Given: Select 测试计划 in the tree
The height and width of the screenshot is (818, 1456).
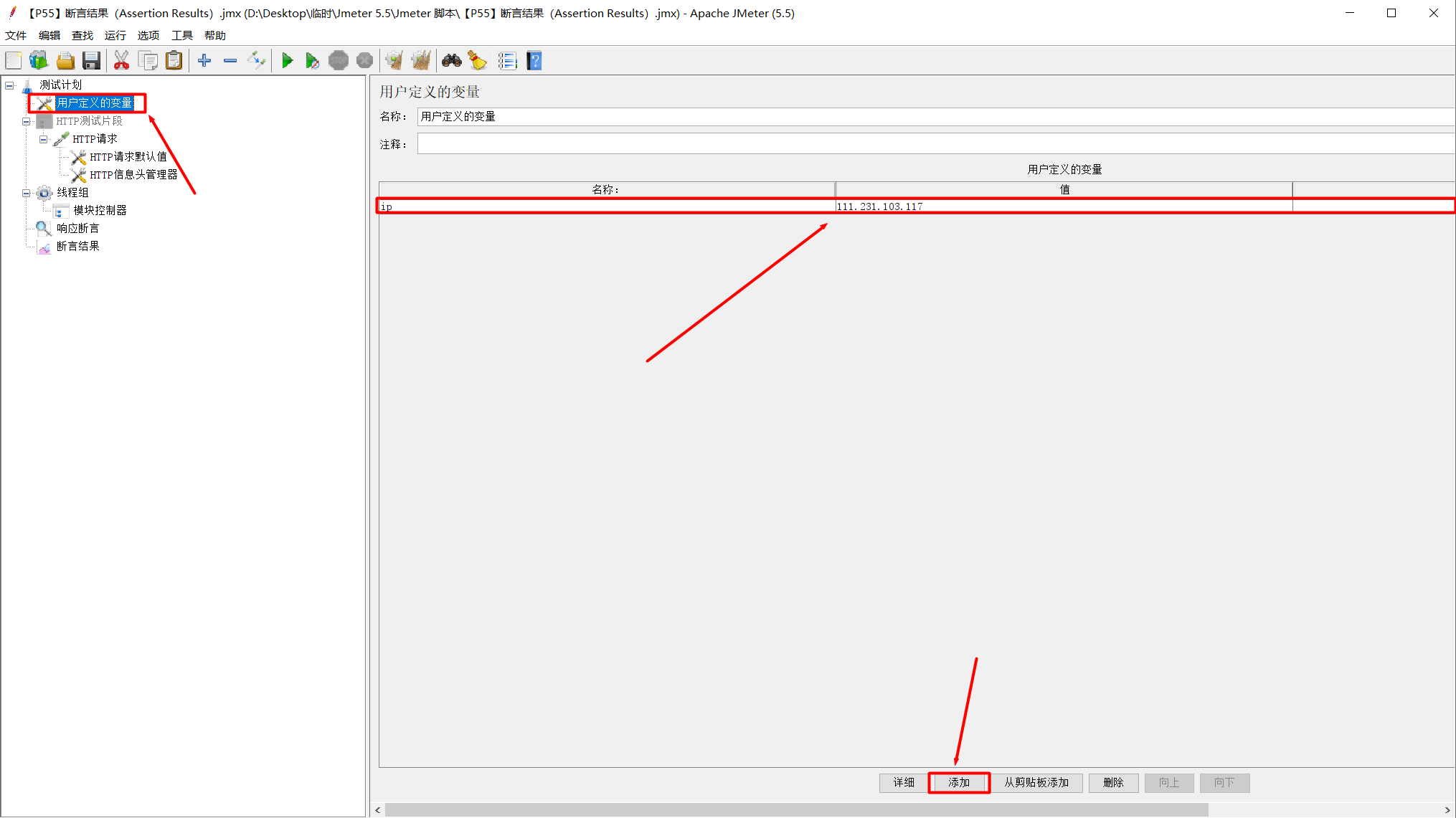Looking at the screenshot, I should point(61,85).
